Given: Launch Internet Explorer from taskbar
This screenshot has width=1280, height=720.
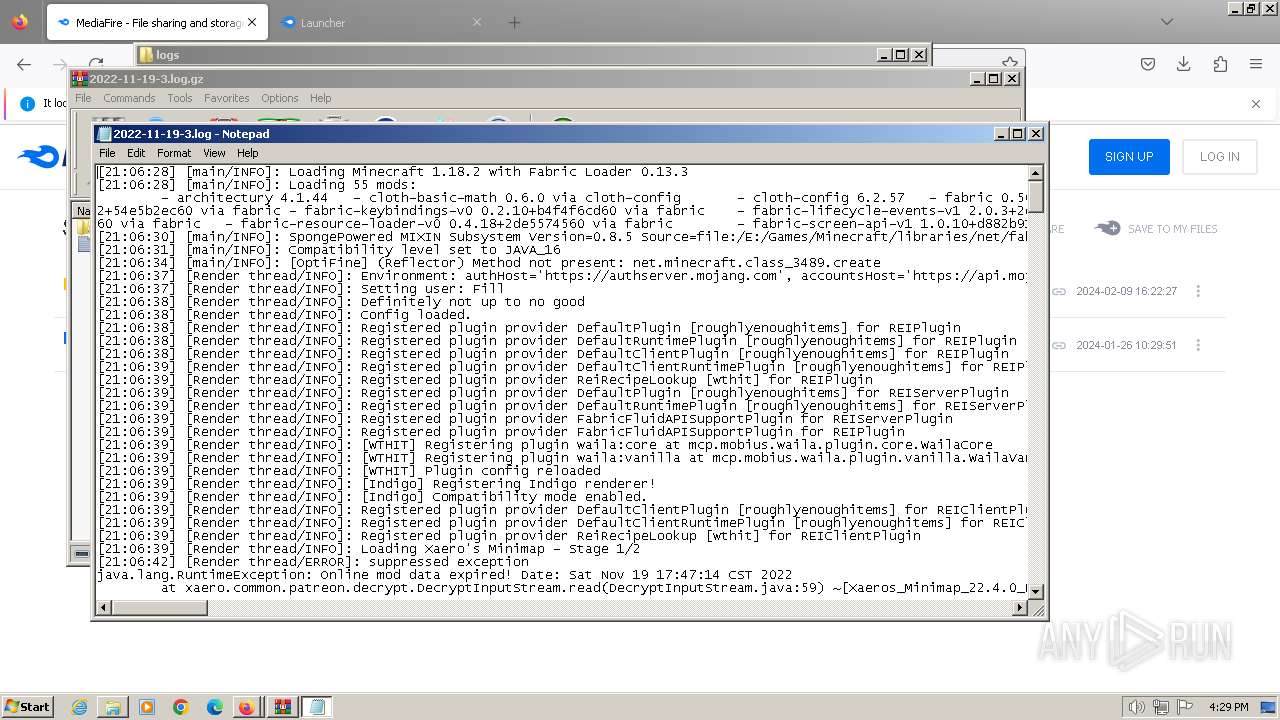Looking at the screenshot, I should click(x=80, y=707).
